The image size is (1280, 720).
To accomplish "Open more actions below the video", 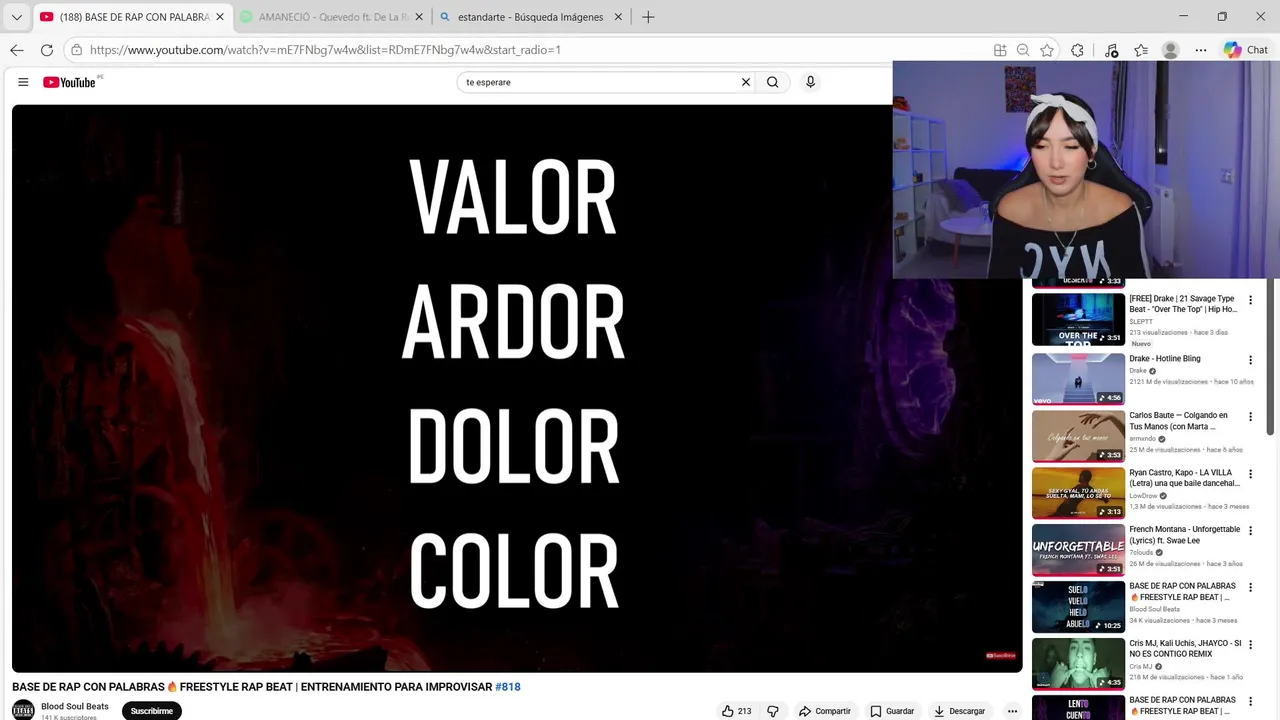I will coord(1012,711).
